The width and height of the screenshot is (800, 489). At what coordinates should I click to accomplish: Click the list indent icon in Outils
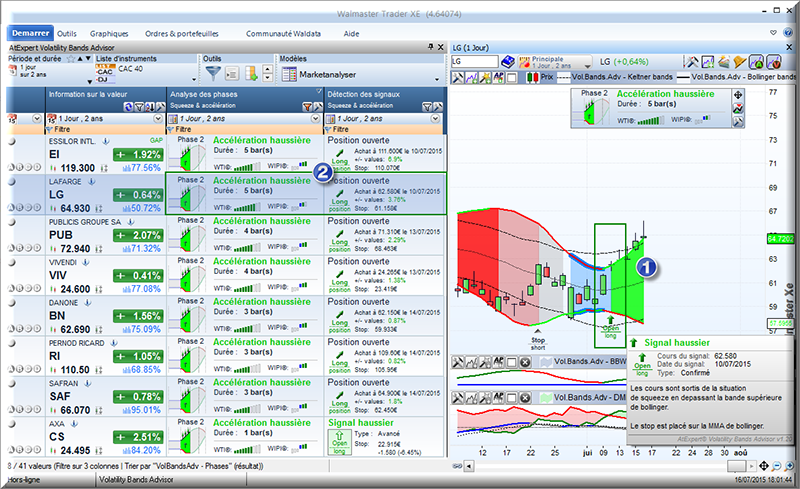click(232, 74)
